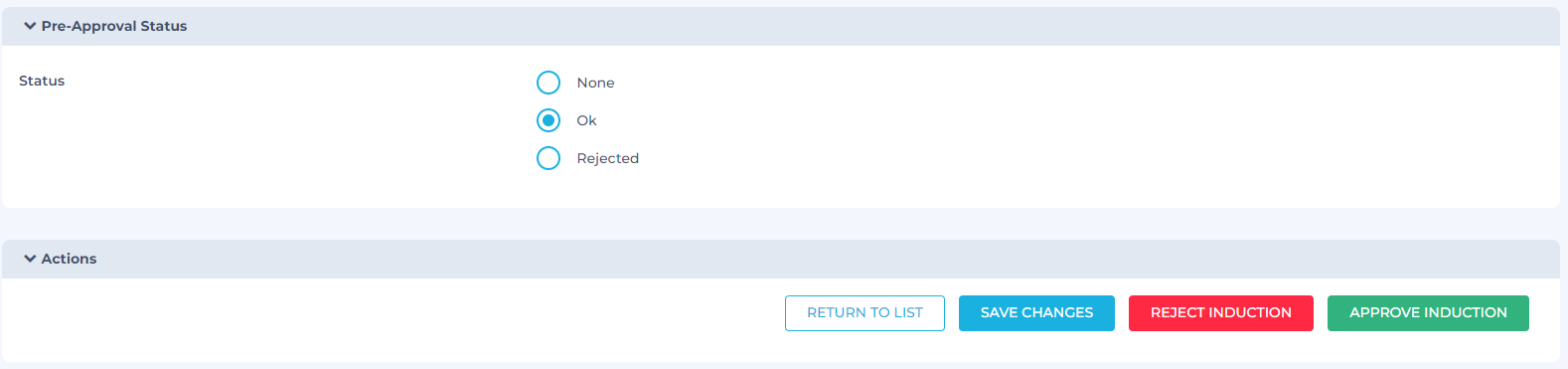Save changes with the blue button
Screen dimensions: 1568x369
1036,312
